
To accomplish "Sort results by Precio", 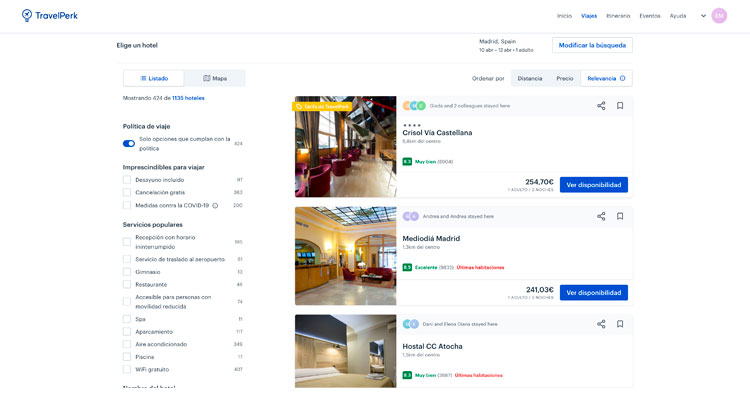I will tap(564, 78).
